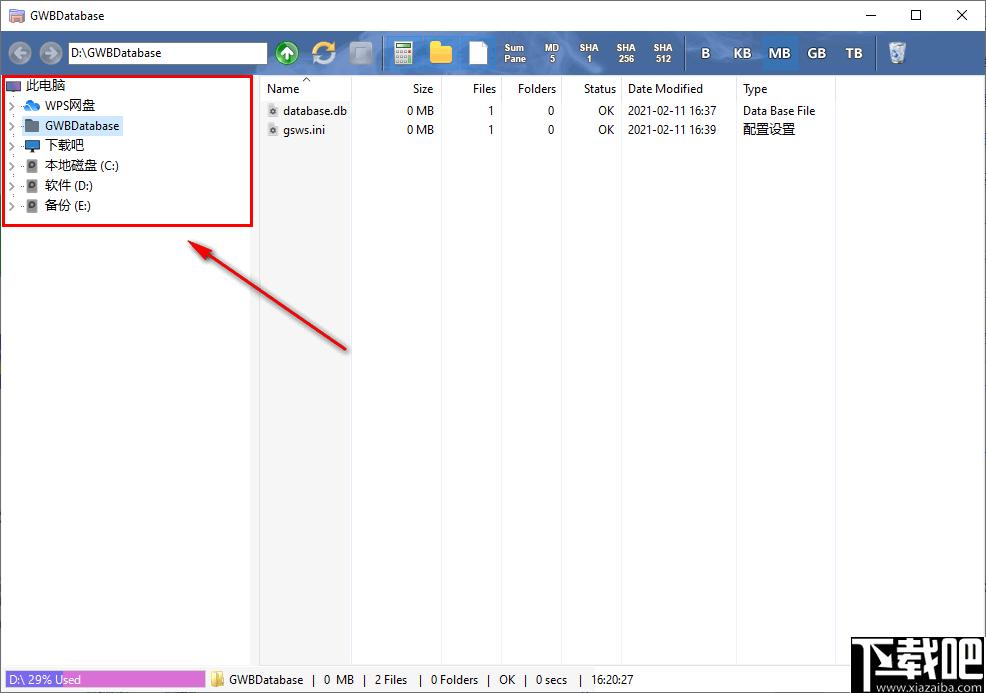The image size is (986, 693).
Task: Refresh the folder scan
Action: [x=324, y=53]
